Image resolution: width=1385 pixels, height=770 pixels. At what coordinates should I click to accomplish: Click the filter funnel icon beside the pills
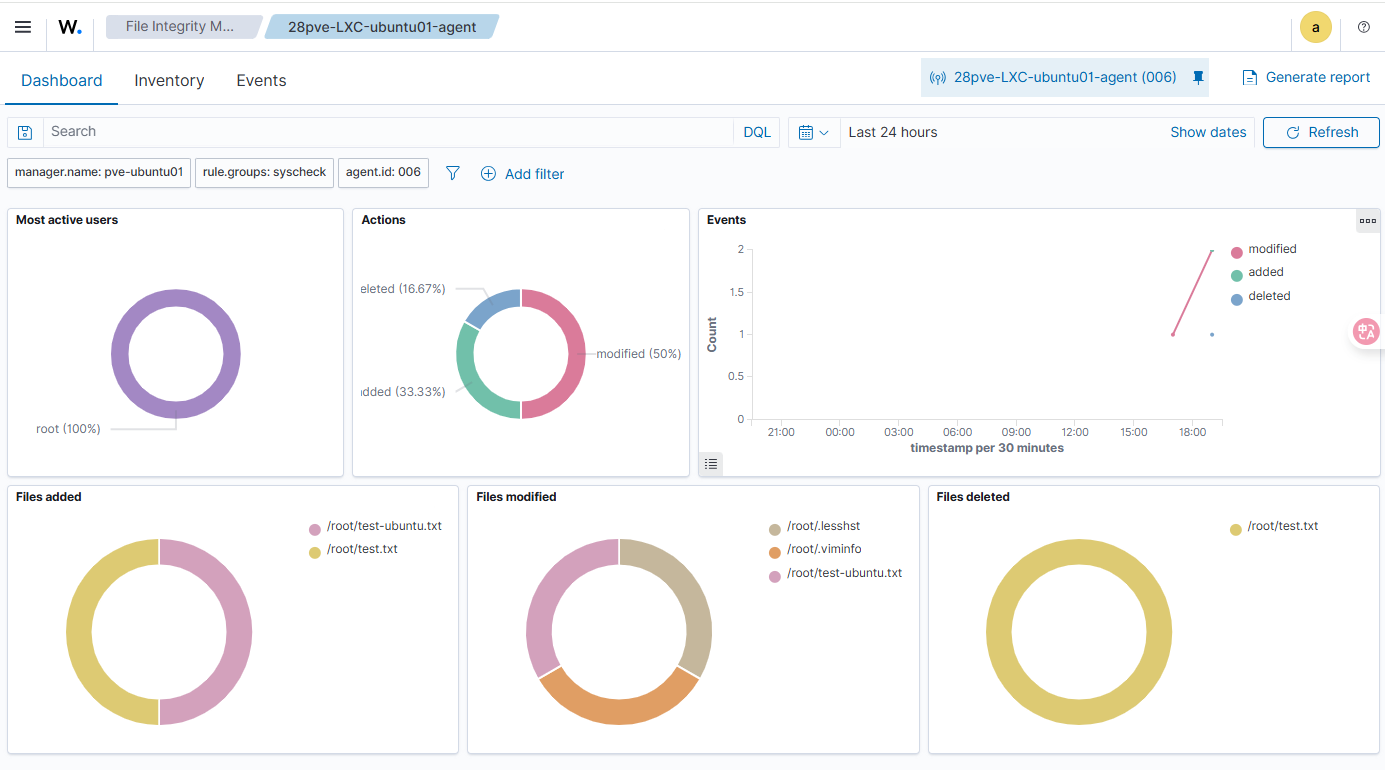click(452, 172)
